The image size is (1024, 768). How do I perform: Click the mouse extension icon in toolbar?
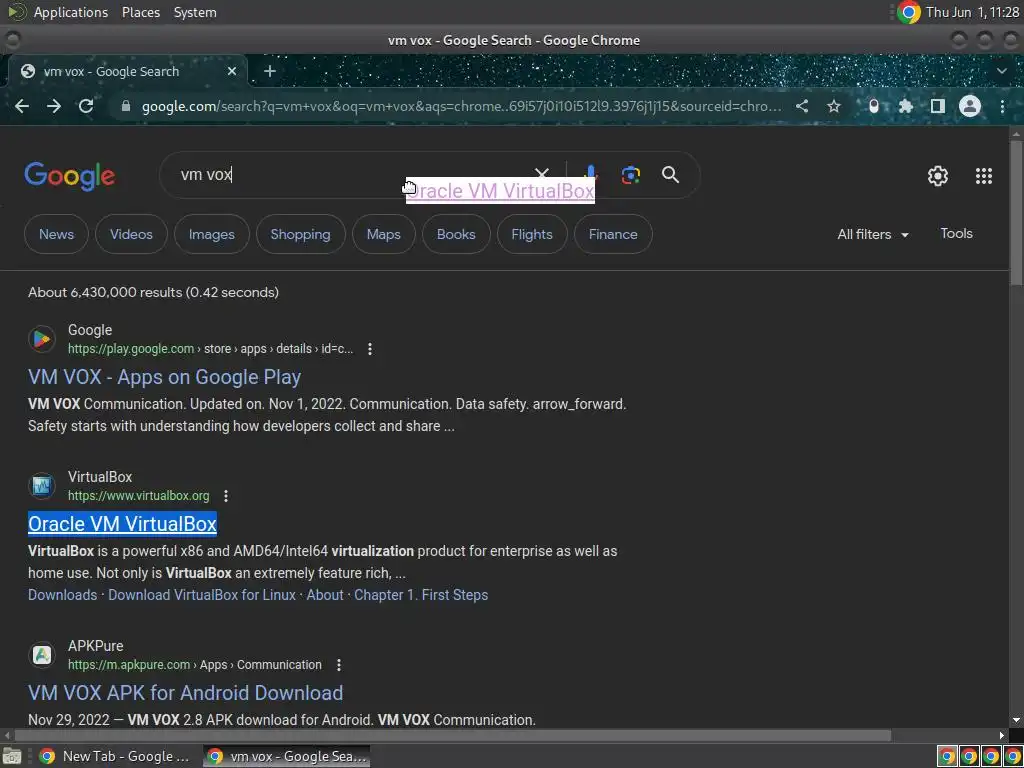874,106
